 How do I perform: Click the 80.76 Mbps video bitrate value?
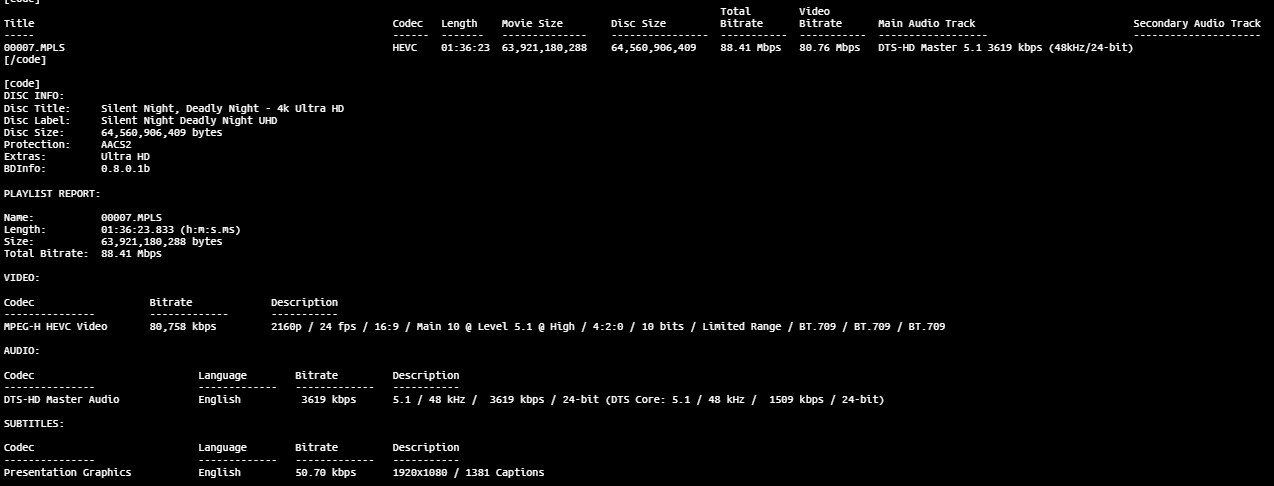click(829, 47)
